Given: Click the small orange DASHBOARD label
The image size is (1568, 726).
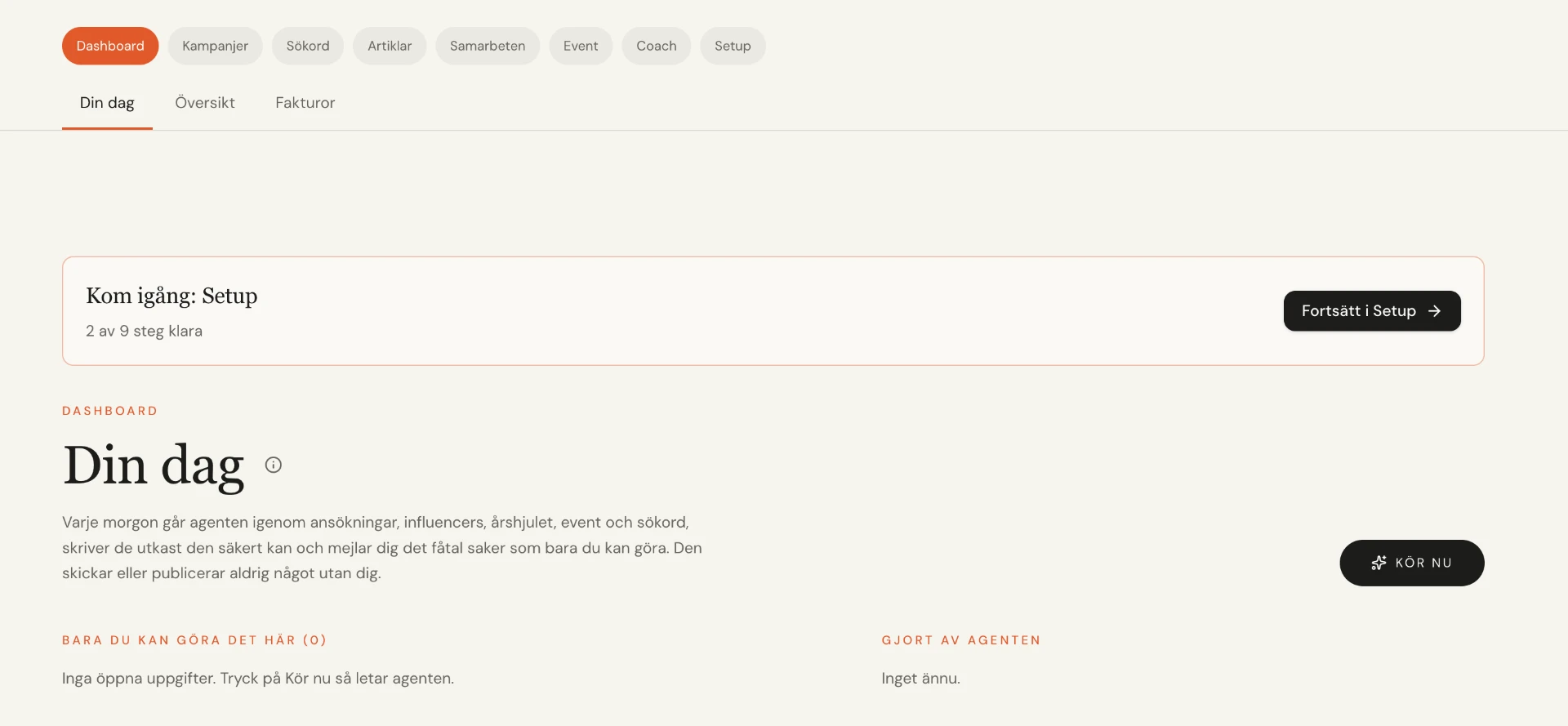Looking at the screenshot, I should coord(110,411).
